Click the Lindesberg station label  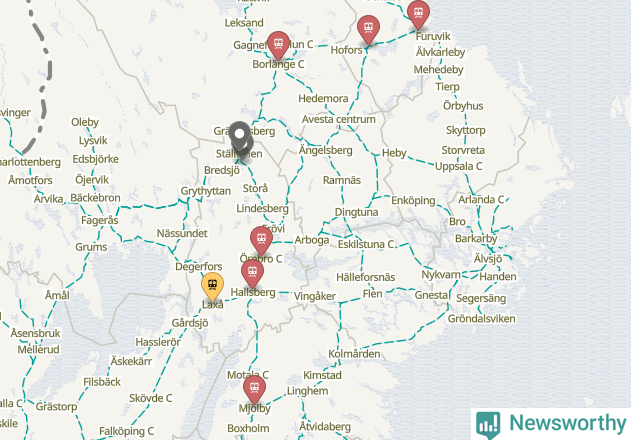click(x=262, y=209)
